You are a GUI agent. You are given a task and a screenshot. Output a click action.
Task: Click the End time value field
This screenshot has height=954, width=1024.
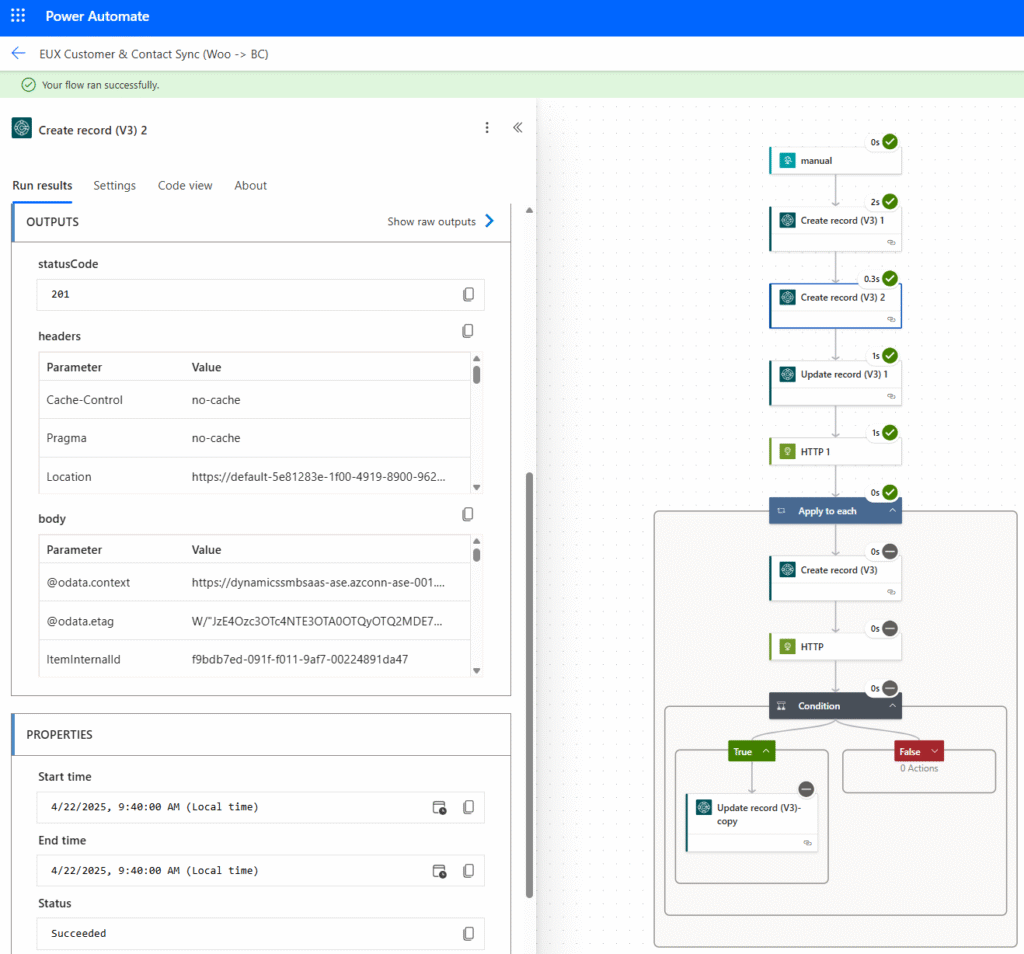[261, 871]
